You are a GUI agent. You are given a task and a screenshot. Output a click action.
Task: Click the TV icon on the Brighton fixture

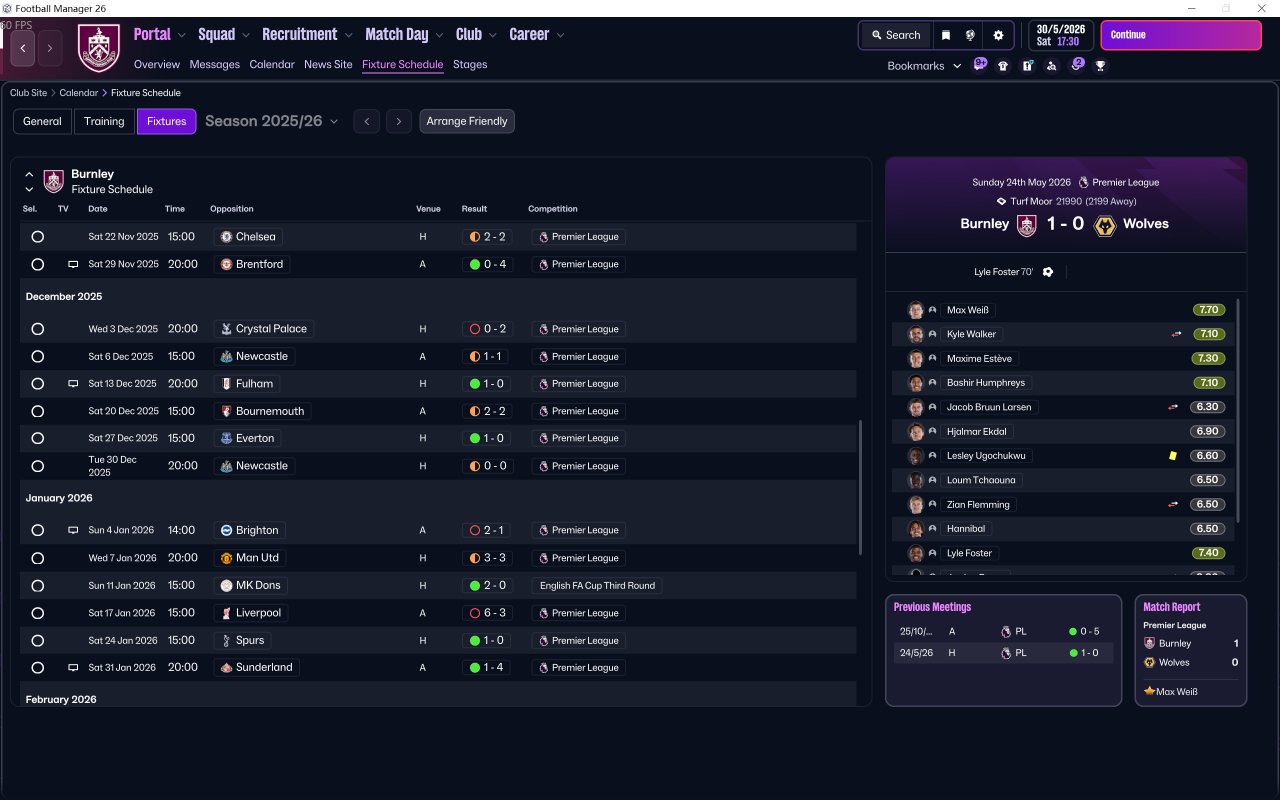tap(72, 531)
